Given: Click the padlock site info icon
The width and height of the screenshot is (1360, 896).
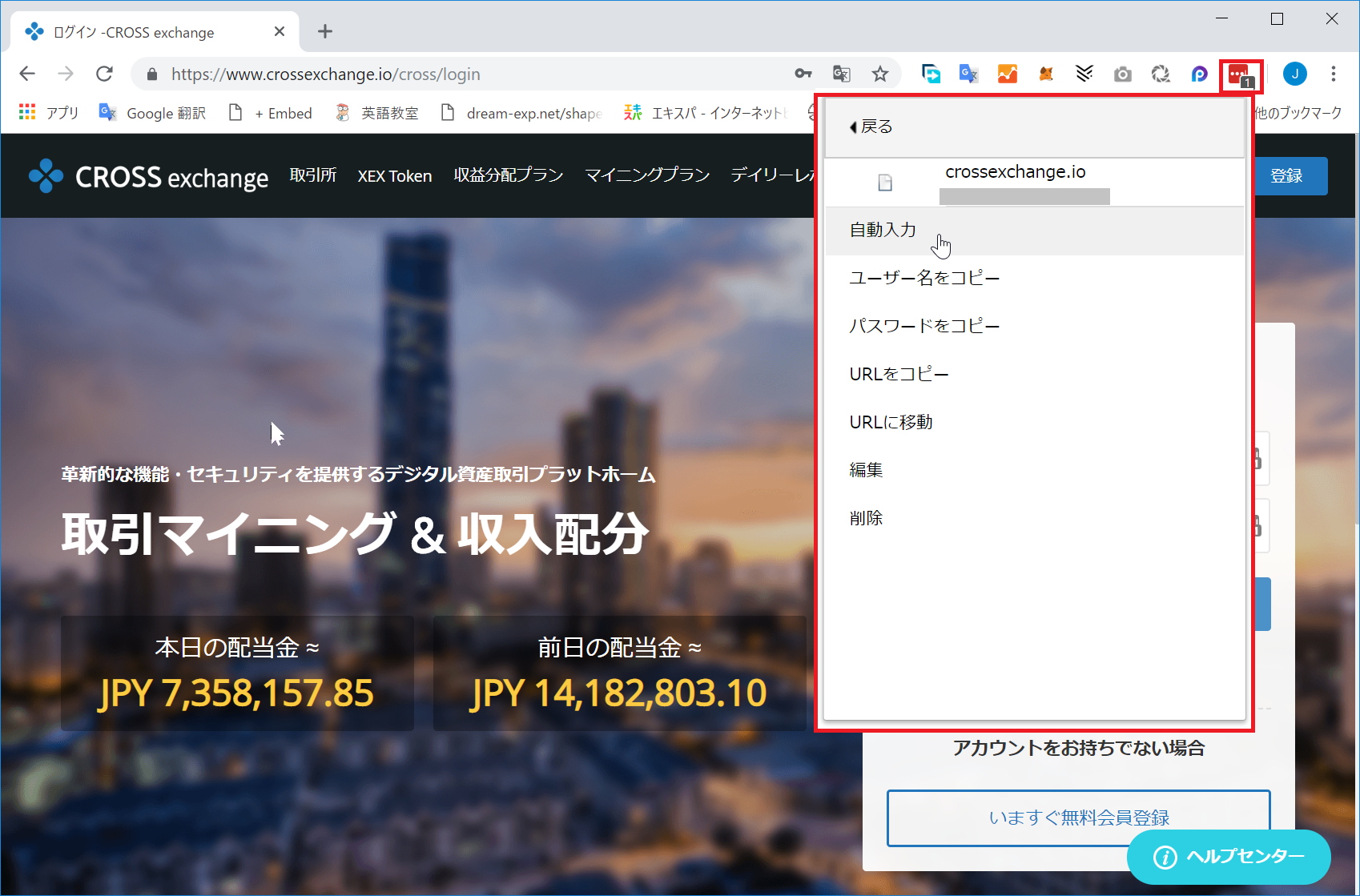Looking at the screenshot, I should 152,74.
